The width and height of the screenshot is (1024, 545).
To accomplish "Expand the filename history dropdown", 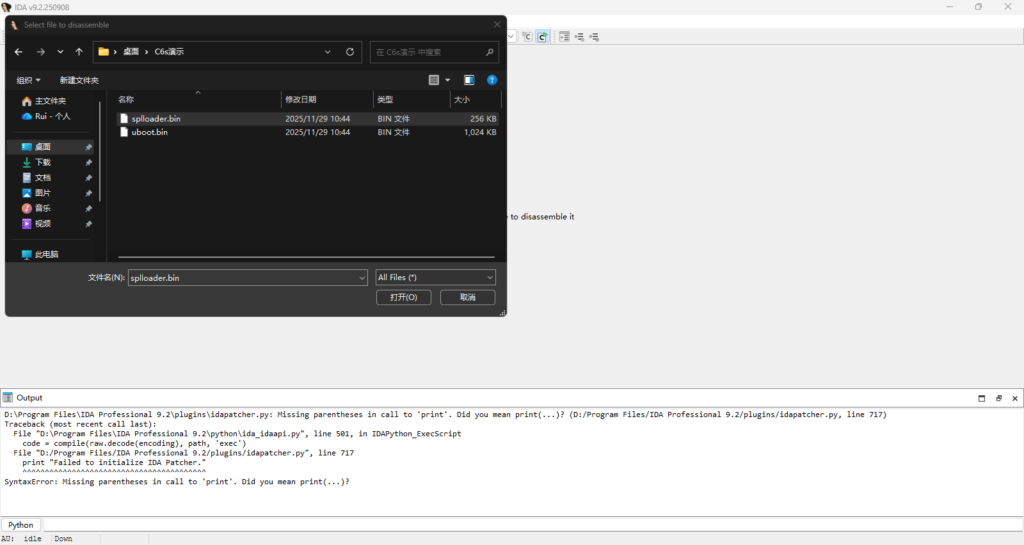I will pyautogui.click(x=362, y=277).
